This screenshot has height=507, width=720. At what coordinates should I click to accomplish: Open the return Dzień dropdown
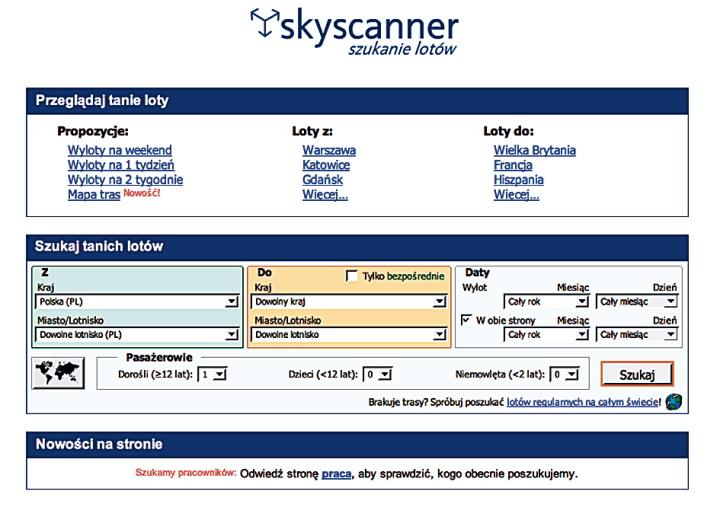(x=637, y=335)
